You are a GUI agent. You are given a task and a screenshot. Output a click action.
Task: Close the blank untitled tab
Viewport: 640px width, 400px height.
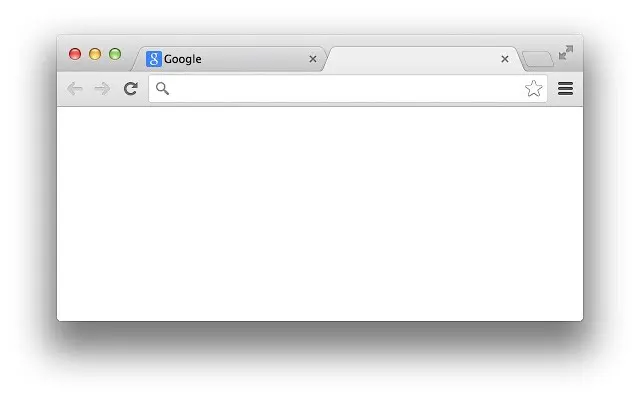click(x=504, y=59)
